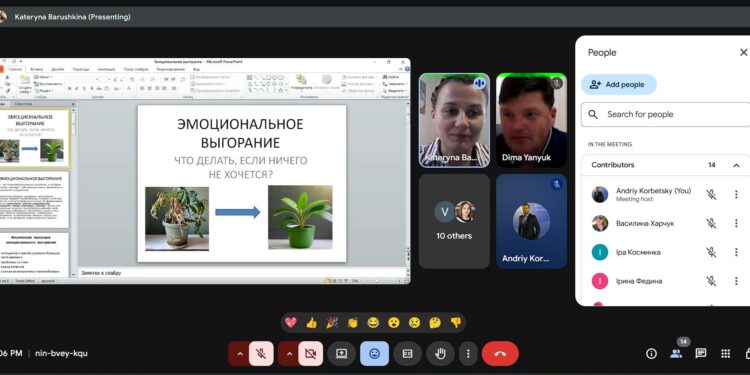750x375 pixels.
Task: Select third slide thumbnail Физические признаки
Action: point(34,254)
